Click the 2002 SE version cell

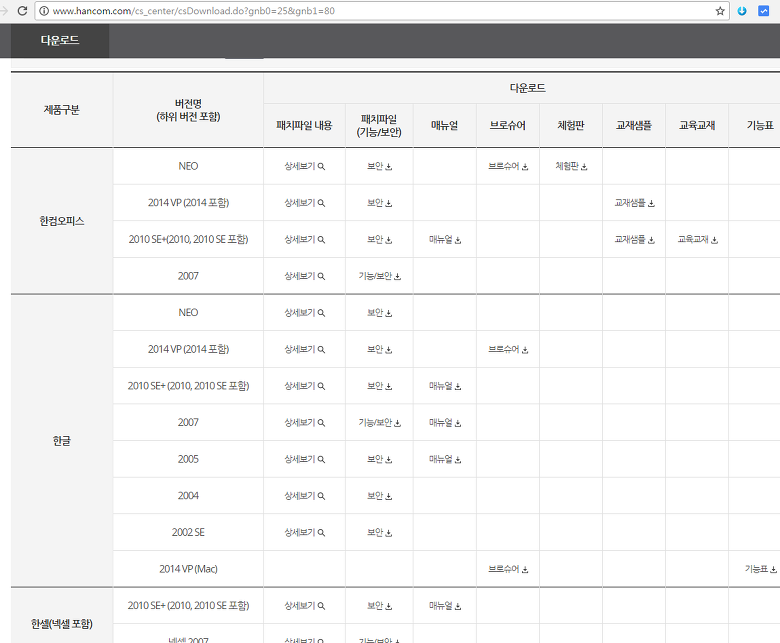coord(188,533)
